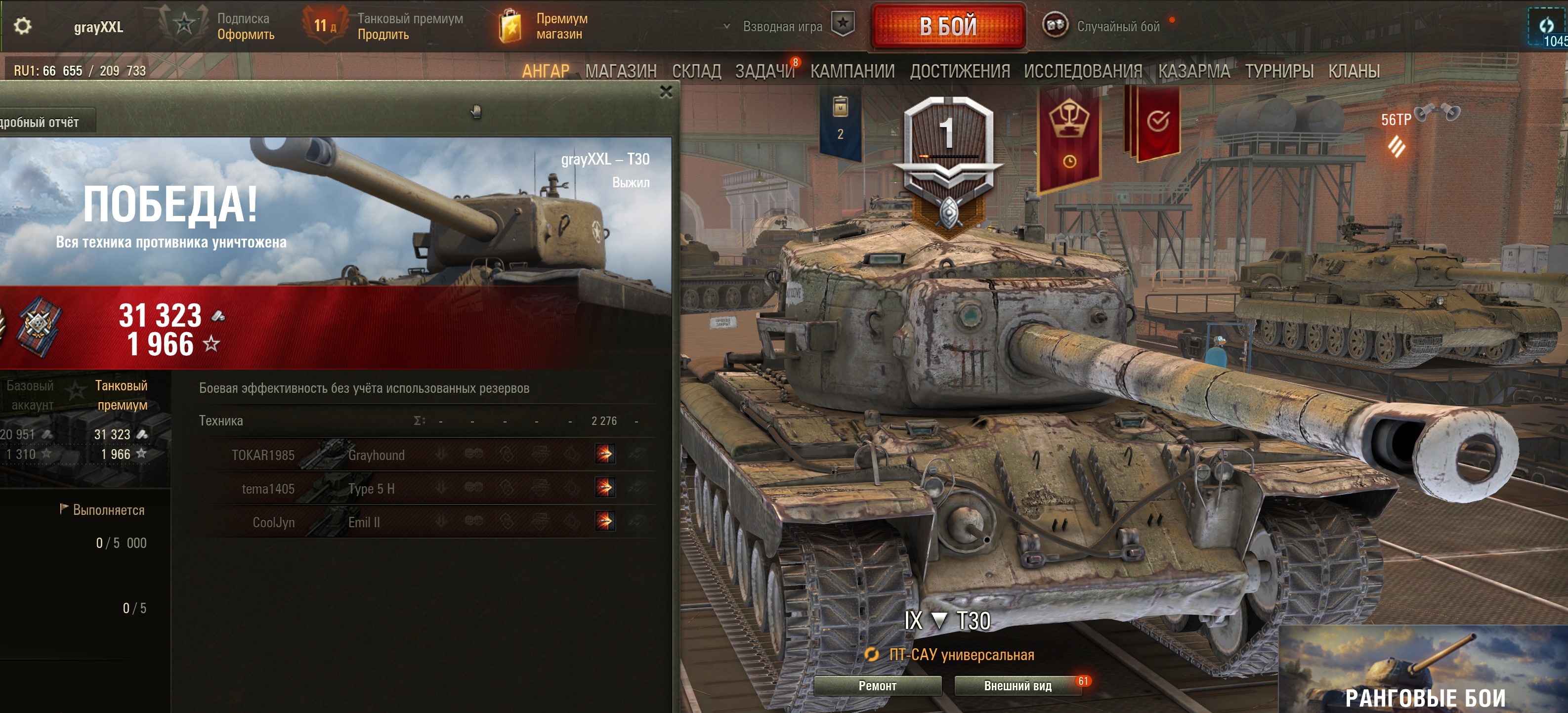Click the red В БОЙ button
The image size is (1568, 713).
[x=948, y=26]
